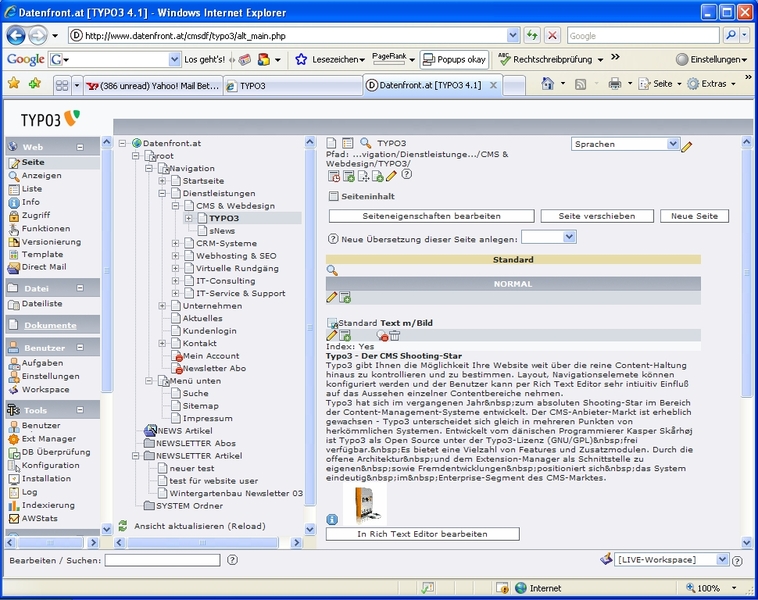Open the Info module
758x600 pixels.
(30, 202)
